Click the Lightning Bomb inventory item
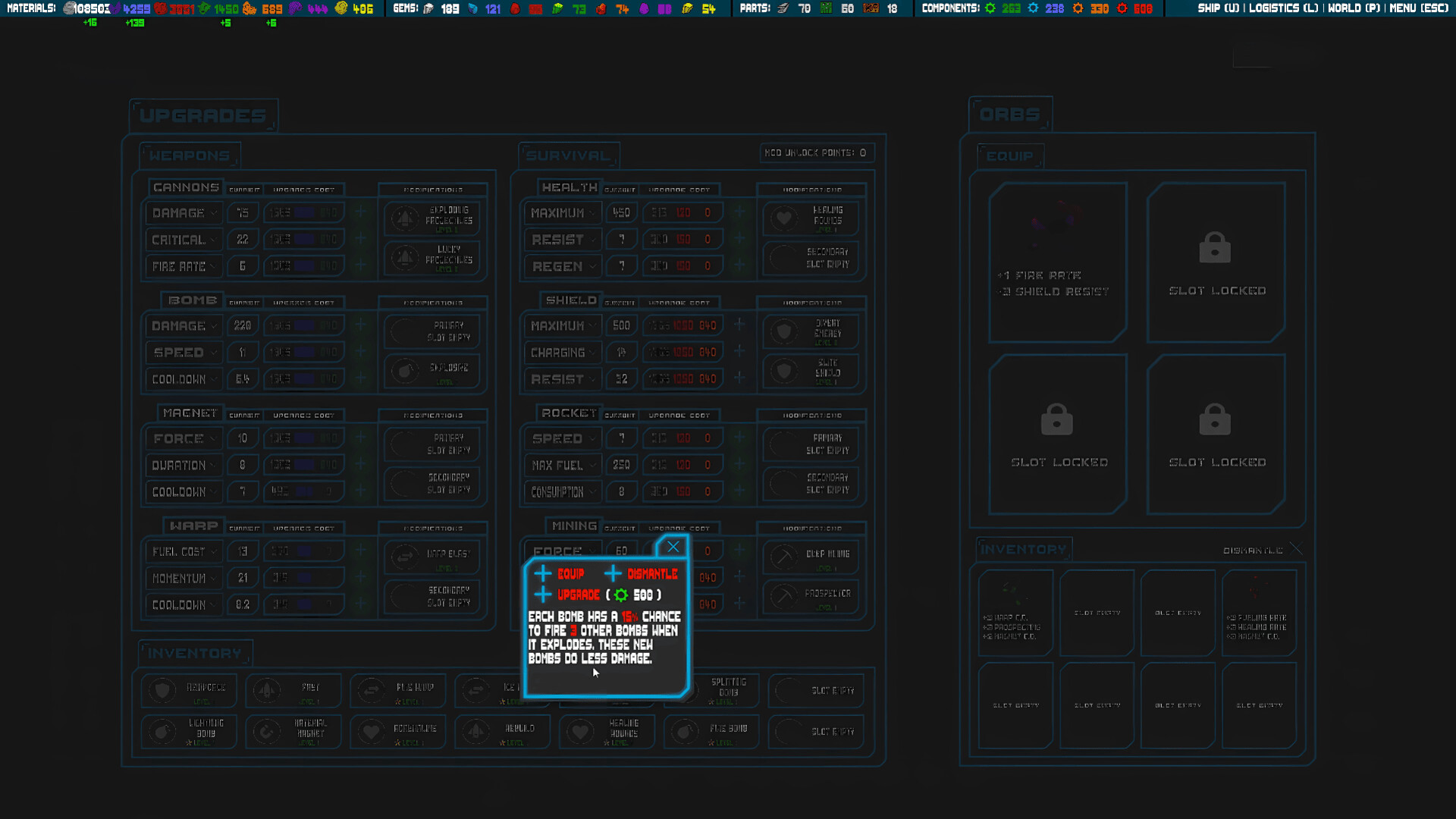The width and height of the screenshot is (1456, 819). [188, 731]
